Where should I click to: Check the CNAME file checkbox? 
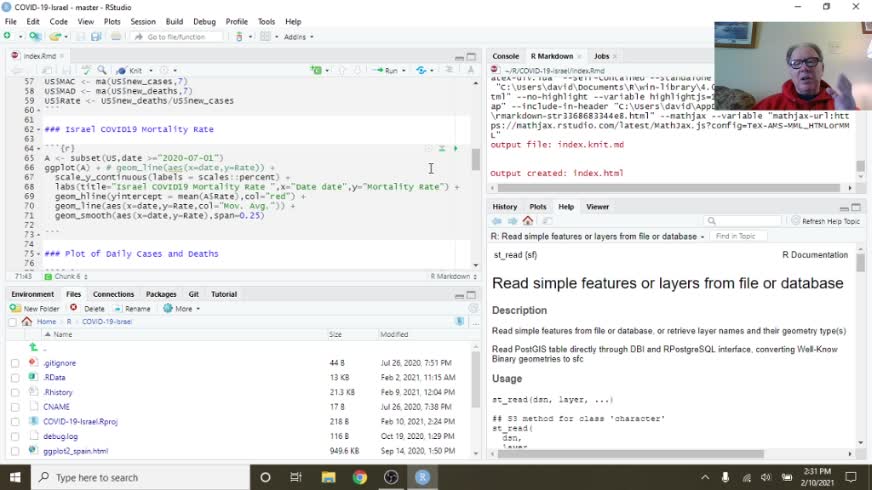pos(15,407)
